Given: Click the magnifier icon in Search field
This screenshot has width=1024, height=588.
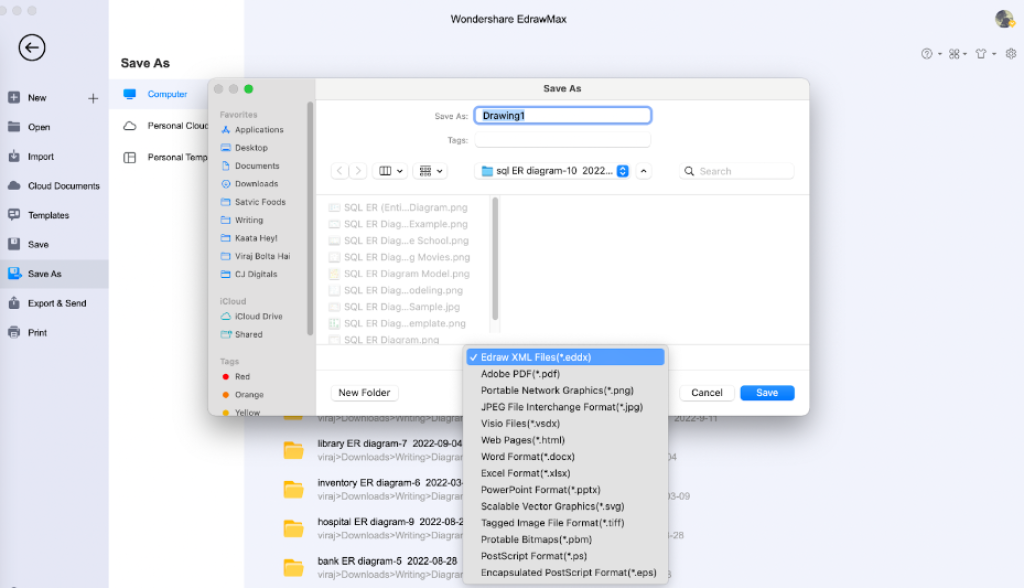Looking at the screenshot, I should coord(689,171).
